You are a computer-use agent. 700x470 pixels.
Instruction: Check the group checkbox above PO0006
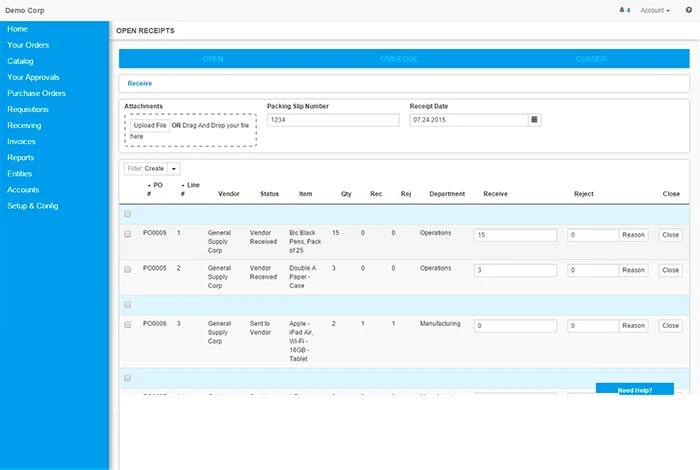(128, 304)
